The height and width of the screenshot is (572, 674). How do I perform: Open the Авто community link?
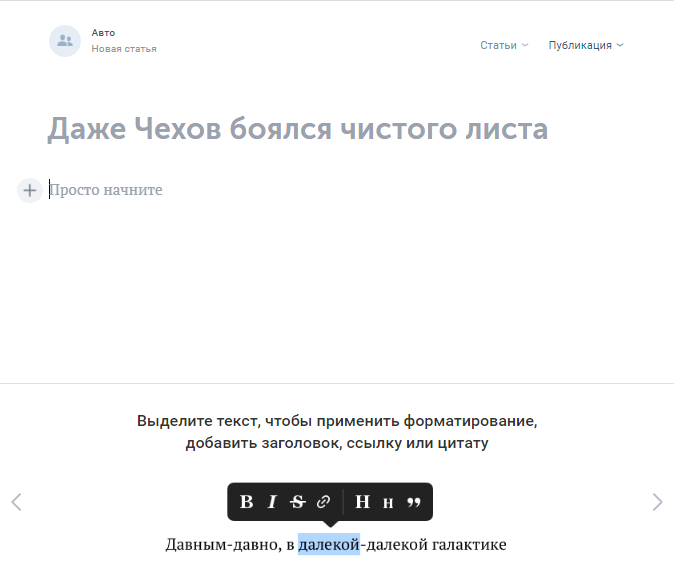pos(103,33)
